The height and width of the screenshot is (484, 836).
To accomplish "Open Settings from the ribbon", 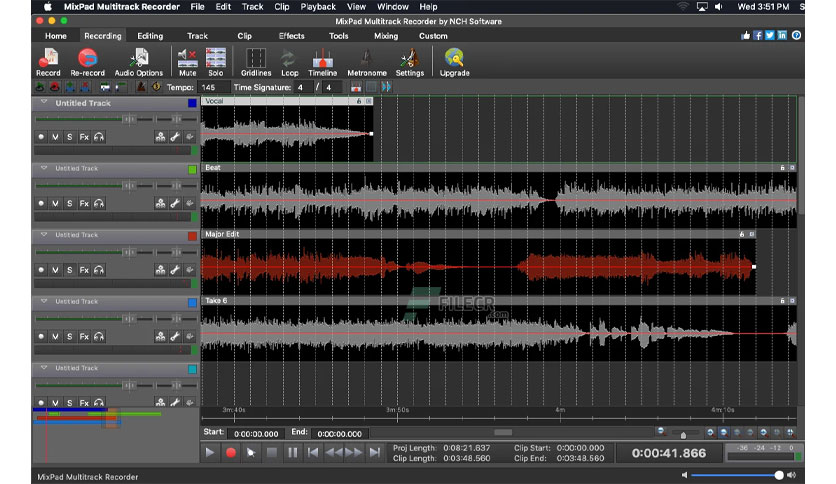I will tap(409, 62).
